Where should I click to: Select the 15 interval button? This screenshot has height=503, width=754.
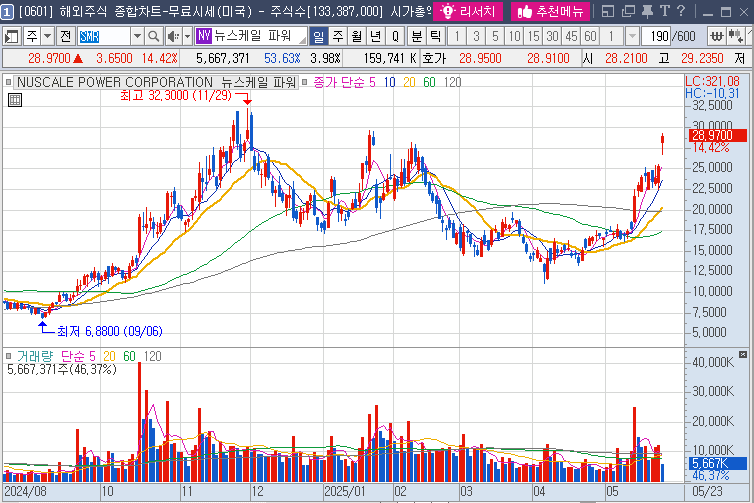(533, 36)
